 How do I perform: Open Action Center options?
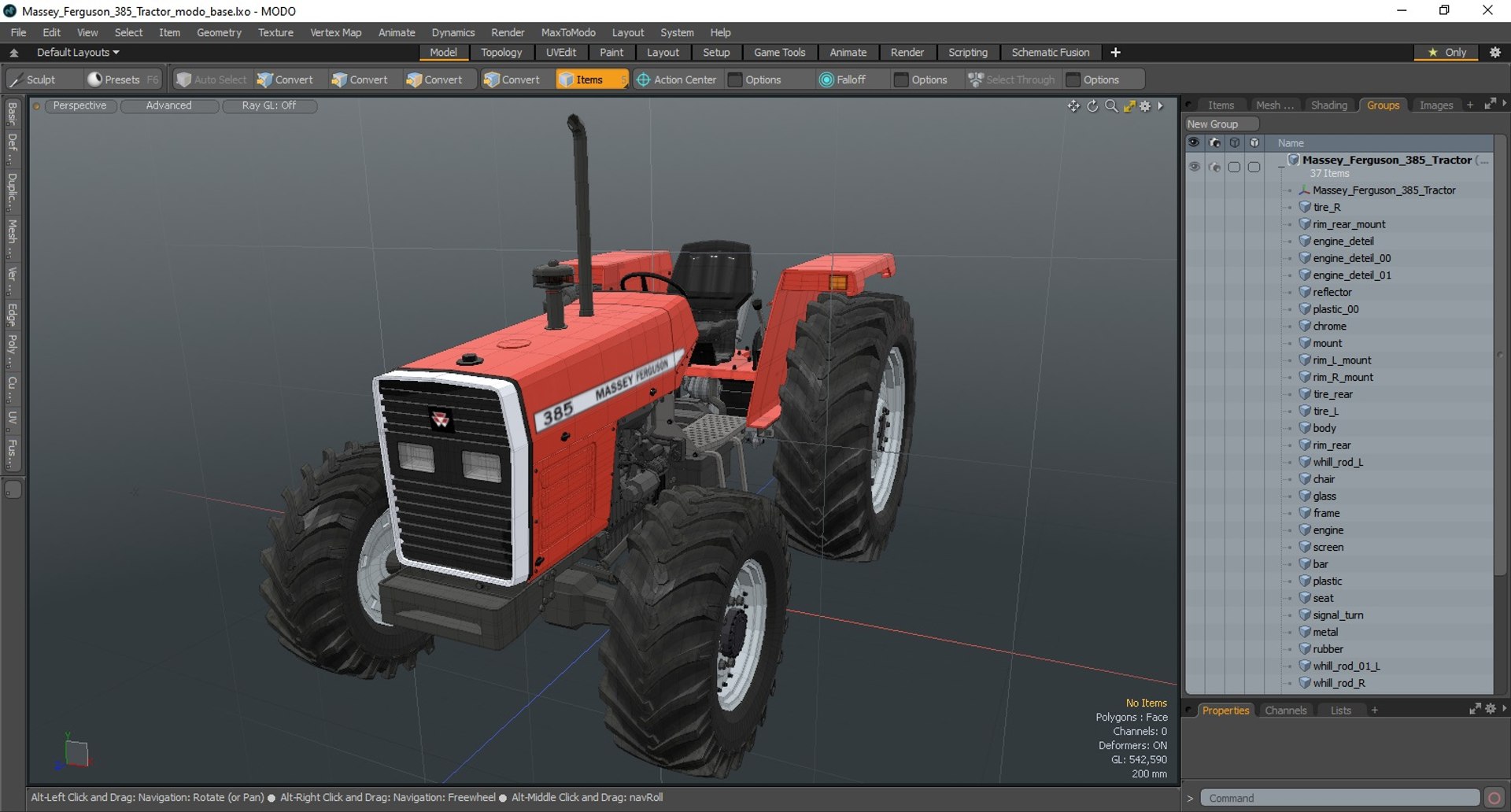click(677, 79)
